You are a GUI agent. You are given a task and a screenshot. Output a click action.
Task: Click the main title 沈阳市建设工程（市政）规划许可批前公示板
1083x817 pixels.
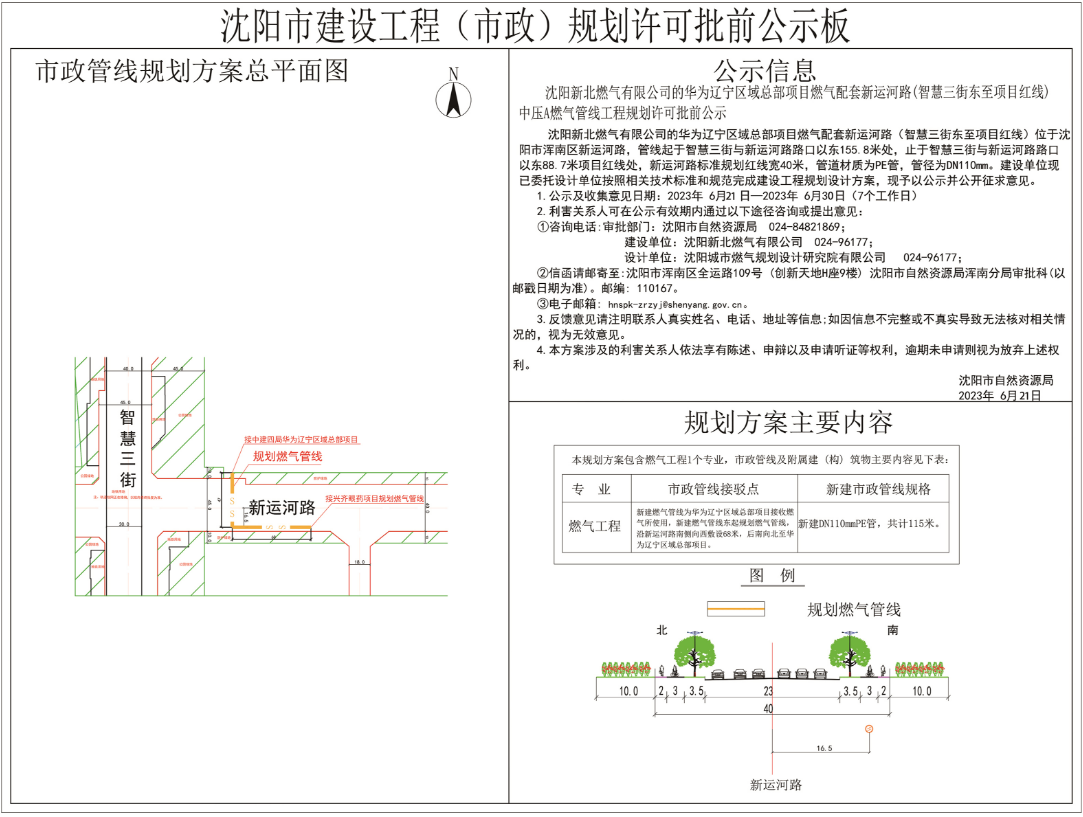point(535,26)
